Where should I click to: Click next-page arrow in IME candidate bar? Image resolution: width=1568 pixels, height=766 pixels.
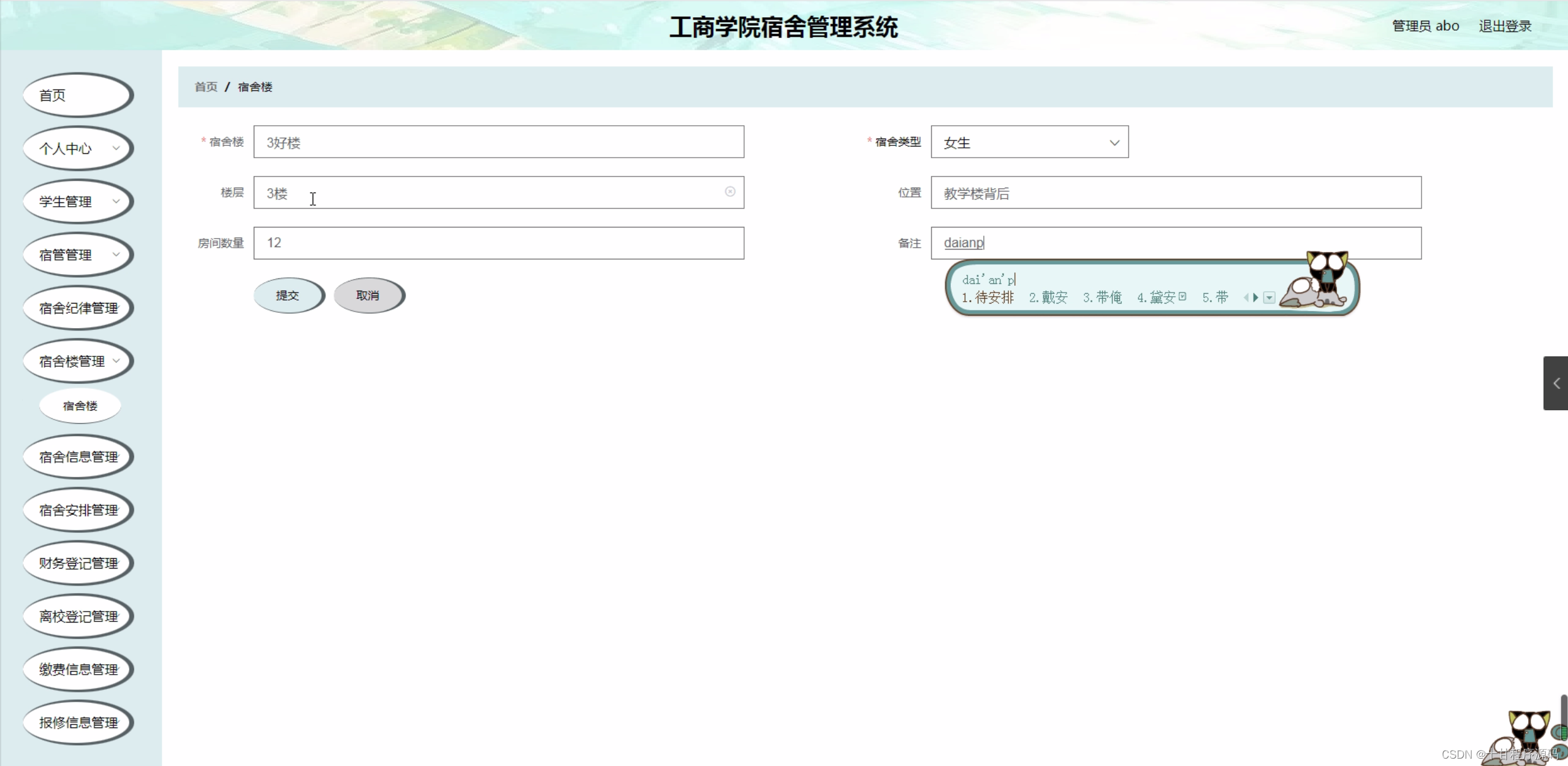1255,297
